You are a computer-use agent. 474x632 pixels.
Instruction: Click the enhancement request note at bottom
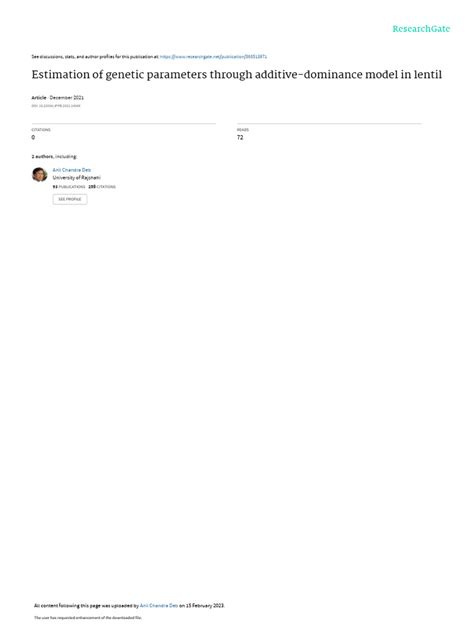(88, 617)
